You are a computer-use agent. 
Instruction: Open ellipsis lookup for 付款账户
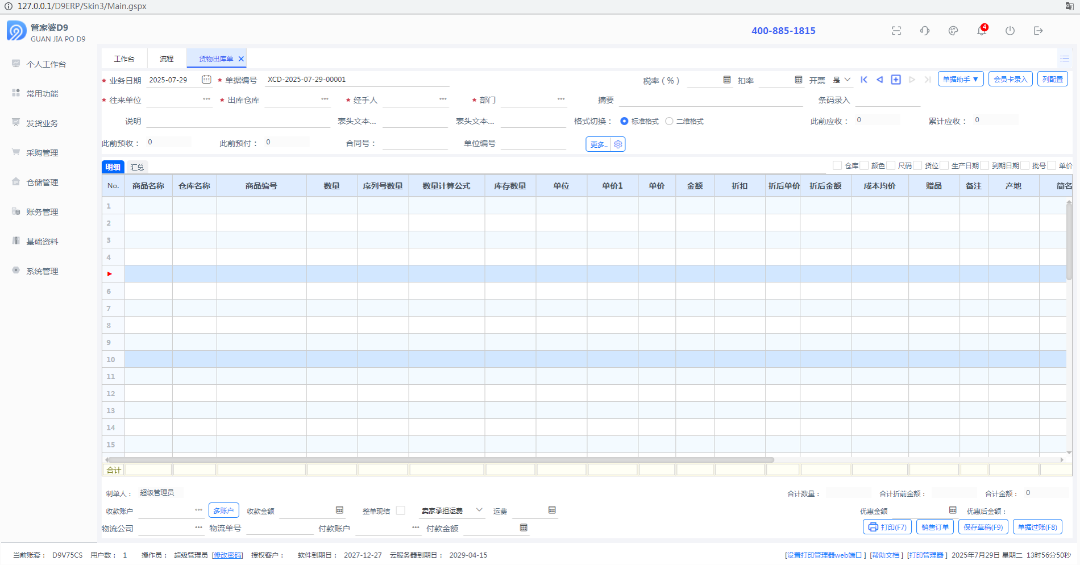[x=415, y=528]
